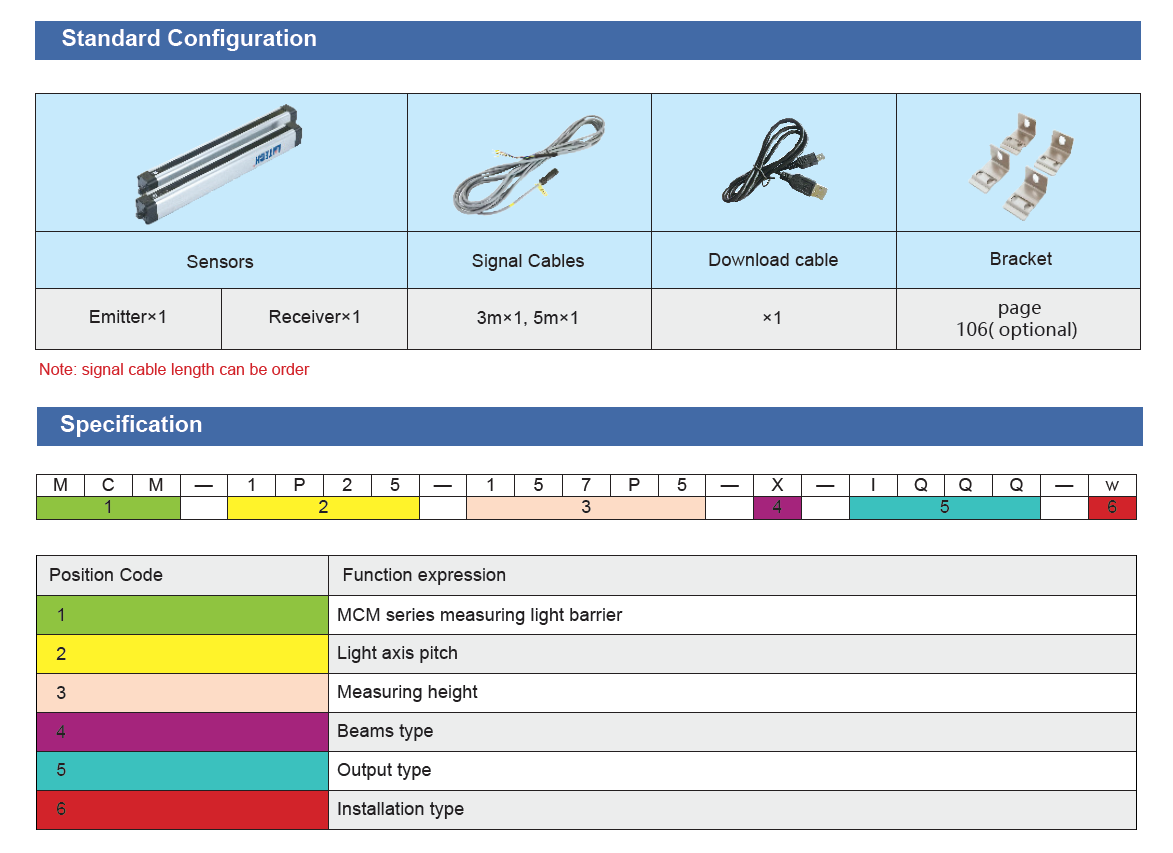Select the Specification section header
Image resolution: width=1173 pixels, height=853 pixels.
tap(131, 425)
